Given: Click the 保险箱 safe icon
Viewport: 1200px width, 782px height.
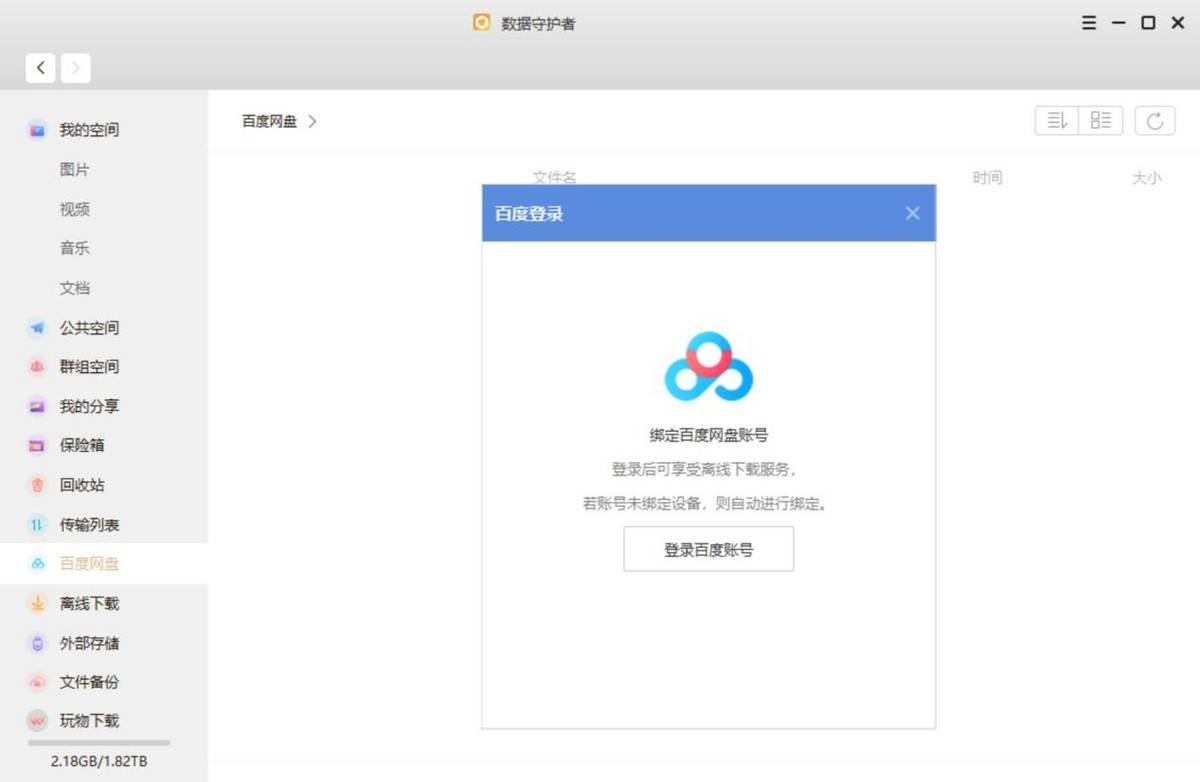Looking at the screenshot, I should pos(37,446).
